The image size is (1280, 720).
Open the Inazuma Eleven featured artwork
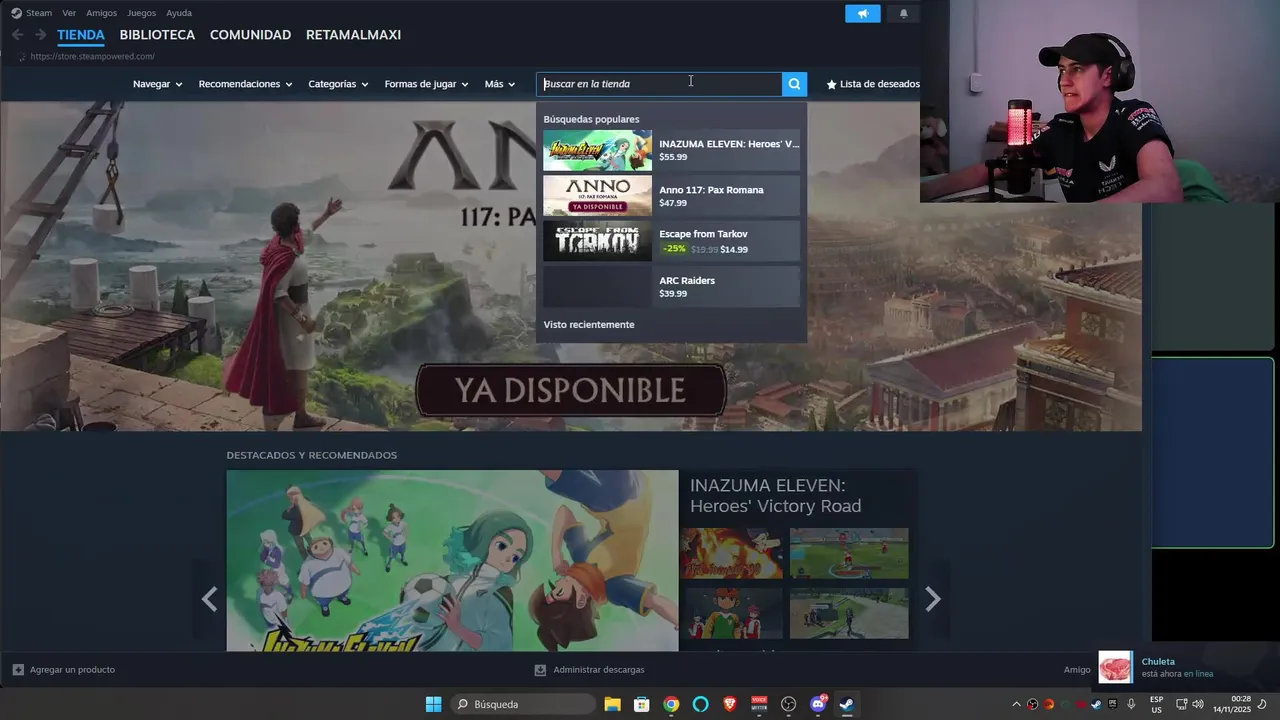[x=452, y=560]
